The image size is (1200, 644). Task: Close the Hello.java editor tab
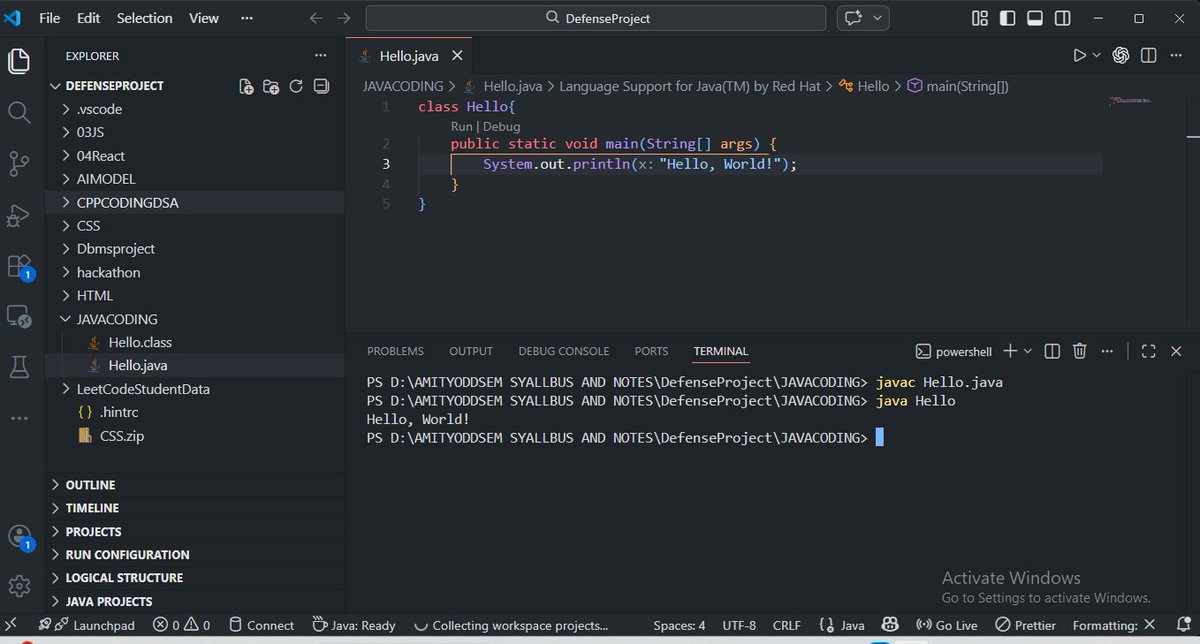pyautogui.click(x=455, y=56)
